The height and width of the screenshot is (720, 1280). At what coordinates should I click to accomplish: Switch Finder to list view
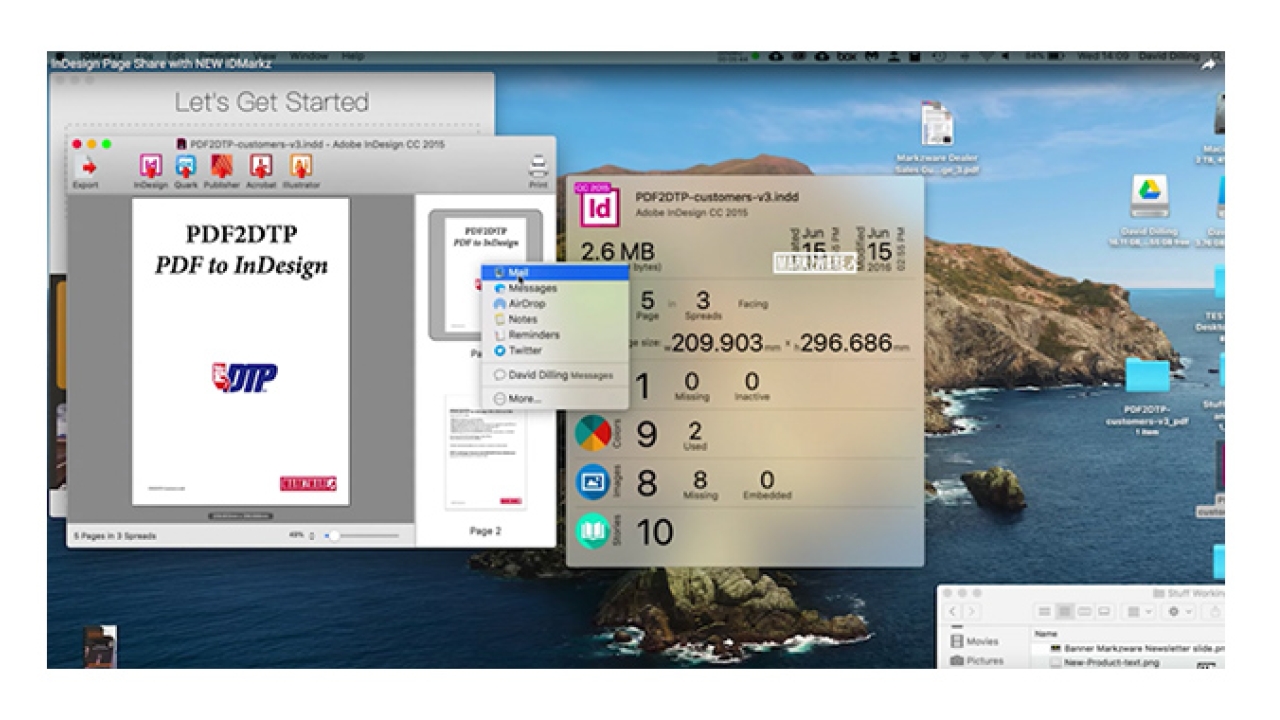[1064, 611]
